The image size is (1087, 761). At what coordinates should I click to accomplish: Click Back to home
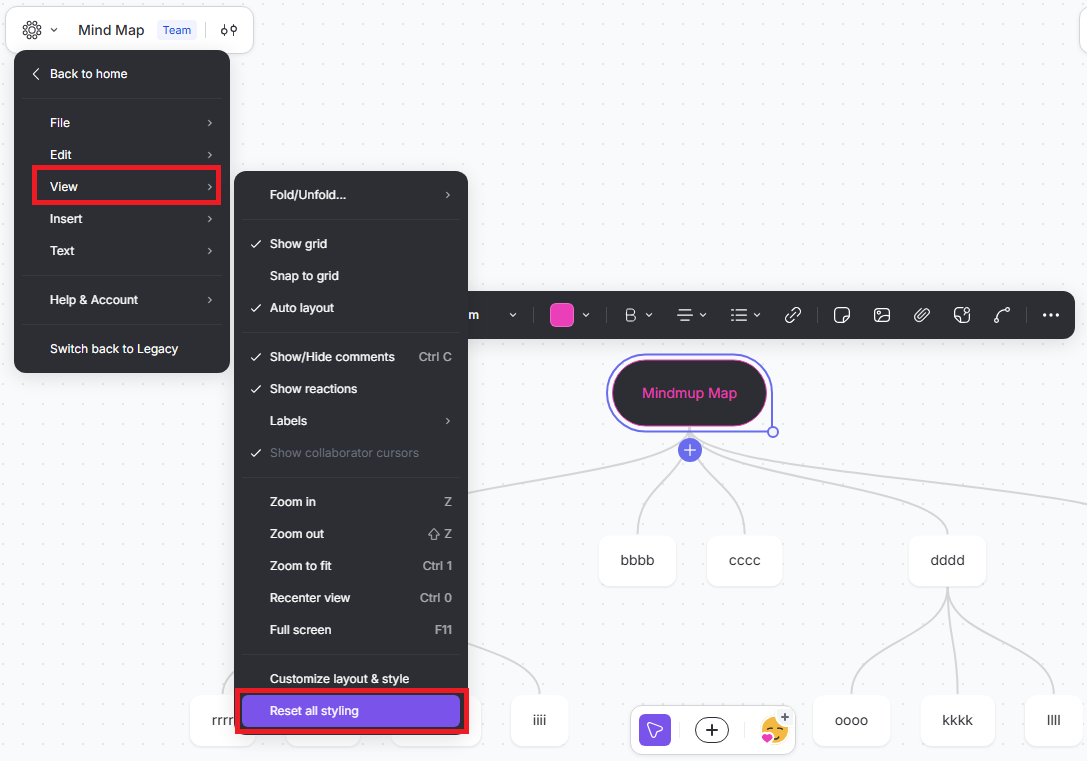(89, 73)
